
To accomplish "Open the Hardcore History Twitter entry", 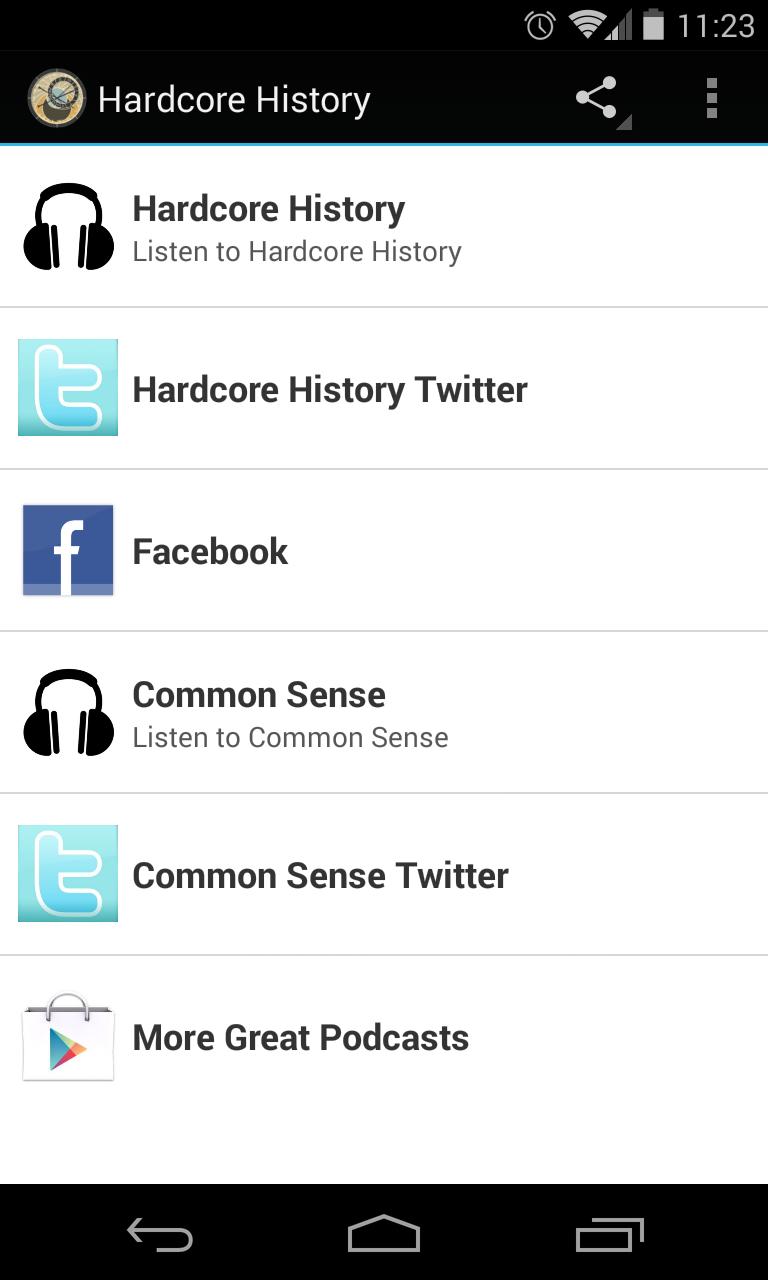I will (330, 389).
